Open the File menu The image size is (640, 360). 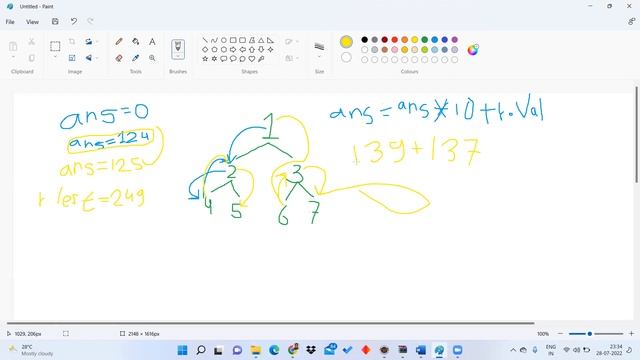10,22
